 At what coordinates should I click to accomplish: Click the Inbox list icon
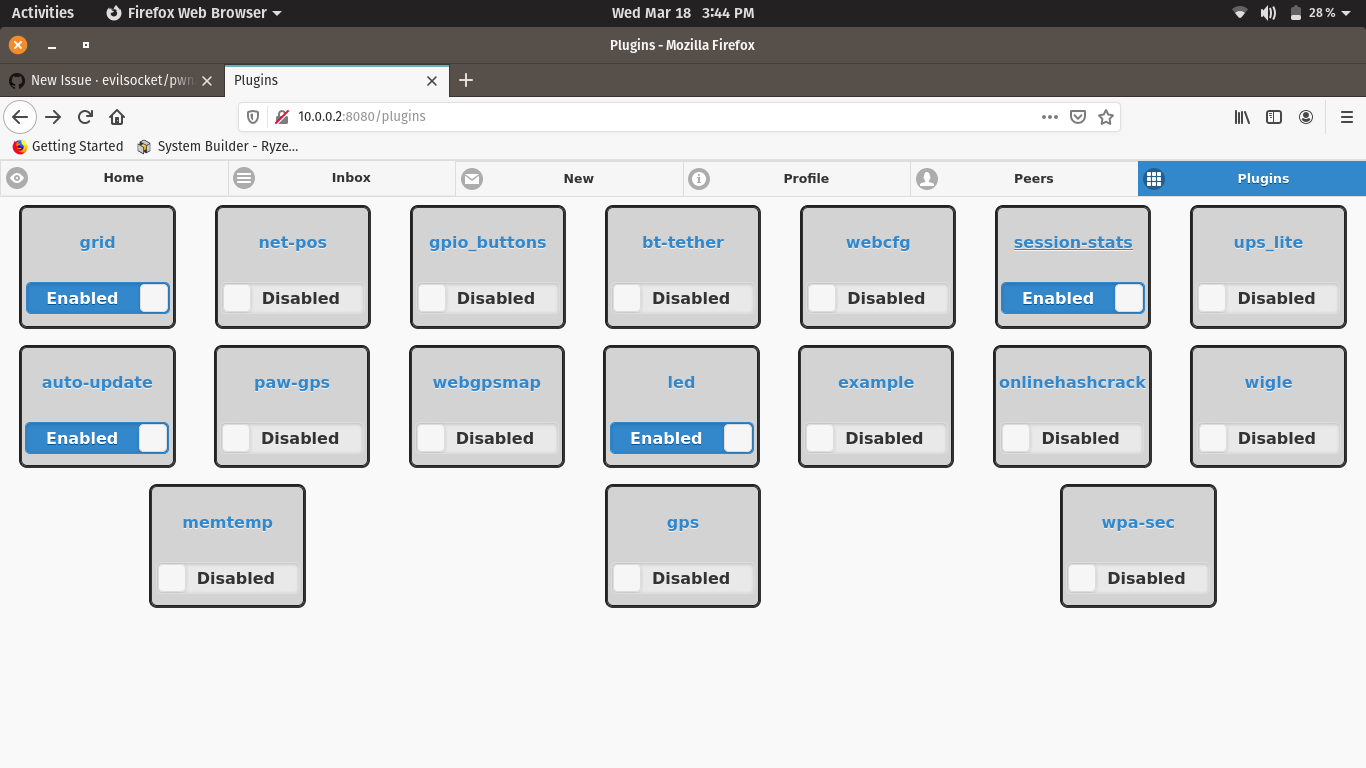click(244, 178)
